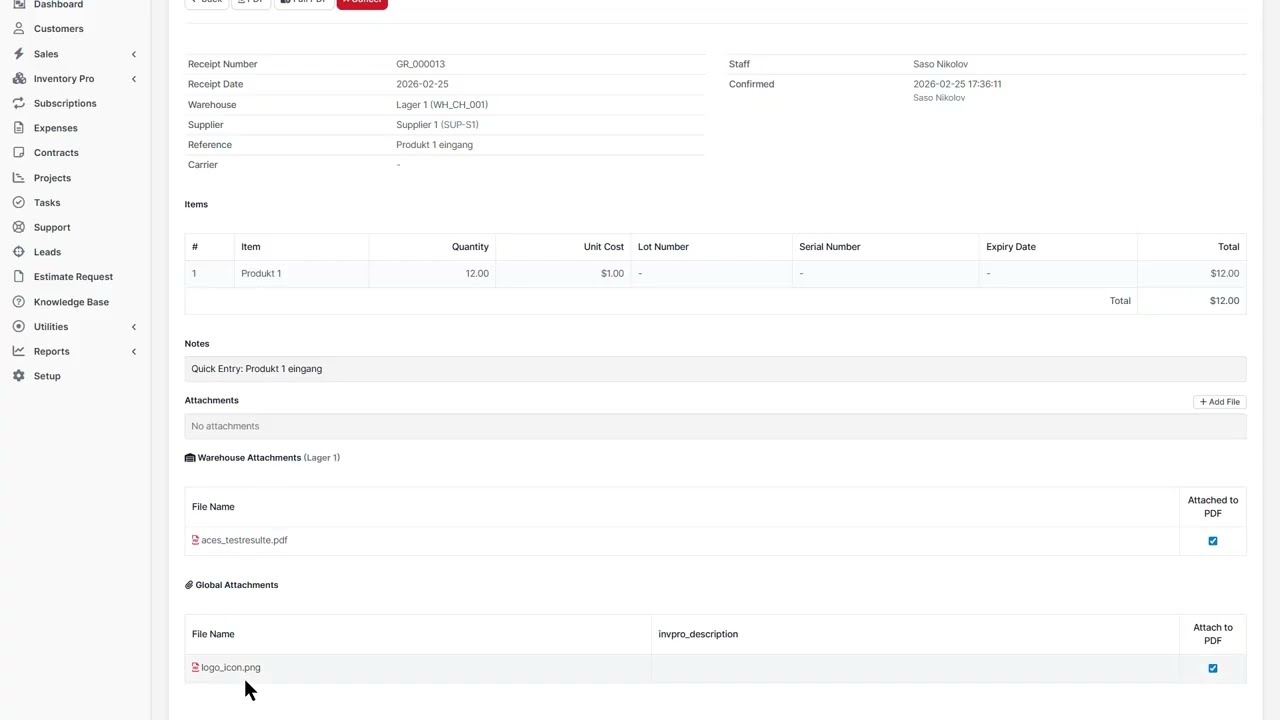Click the Setup gear icon
The width and height of the screenshot is (1280, 720).
click(x=19, y=376)
